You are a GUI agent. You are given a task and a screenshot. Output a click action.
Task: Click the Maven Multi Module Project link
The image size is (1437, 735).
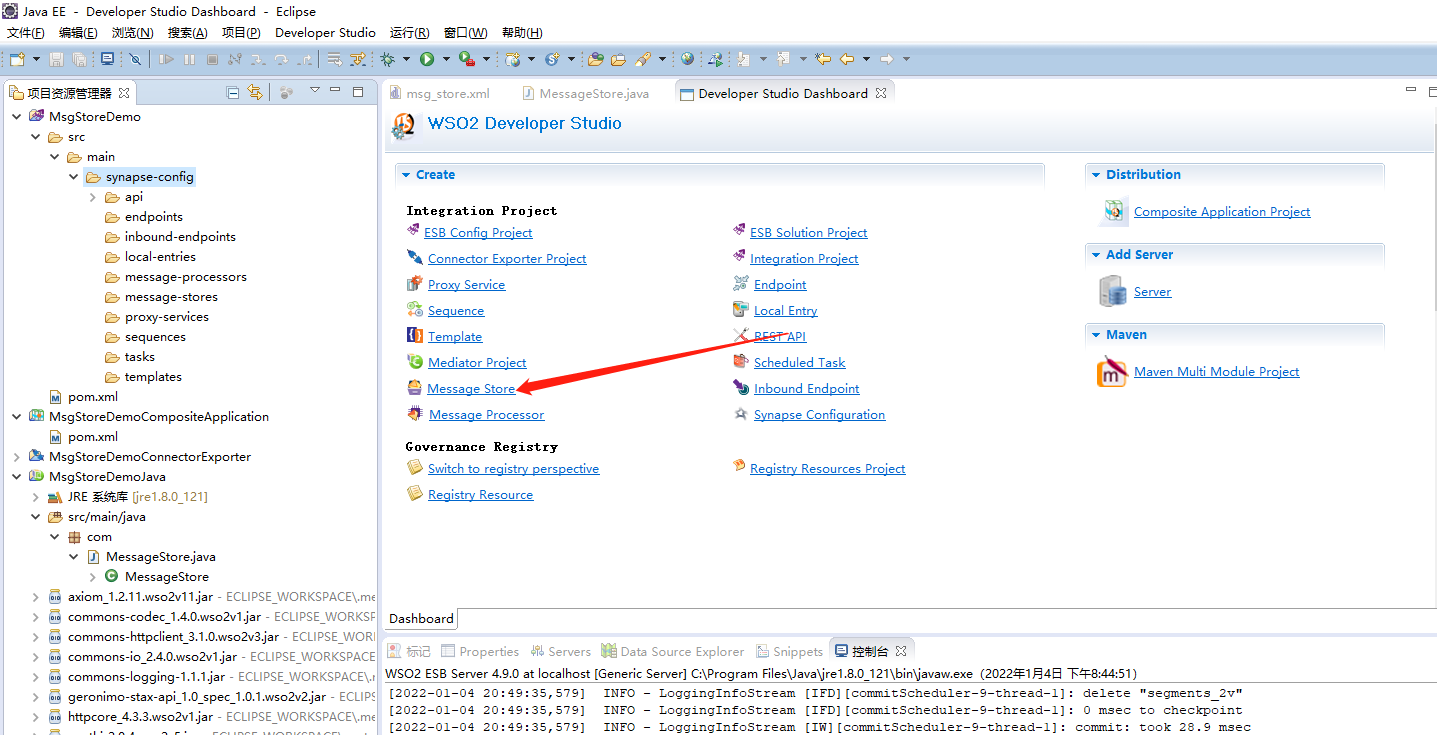click(x=1217, y=372)
